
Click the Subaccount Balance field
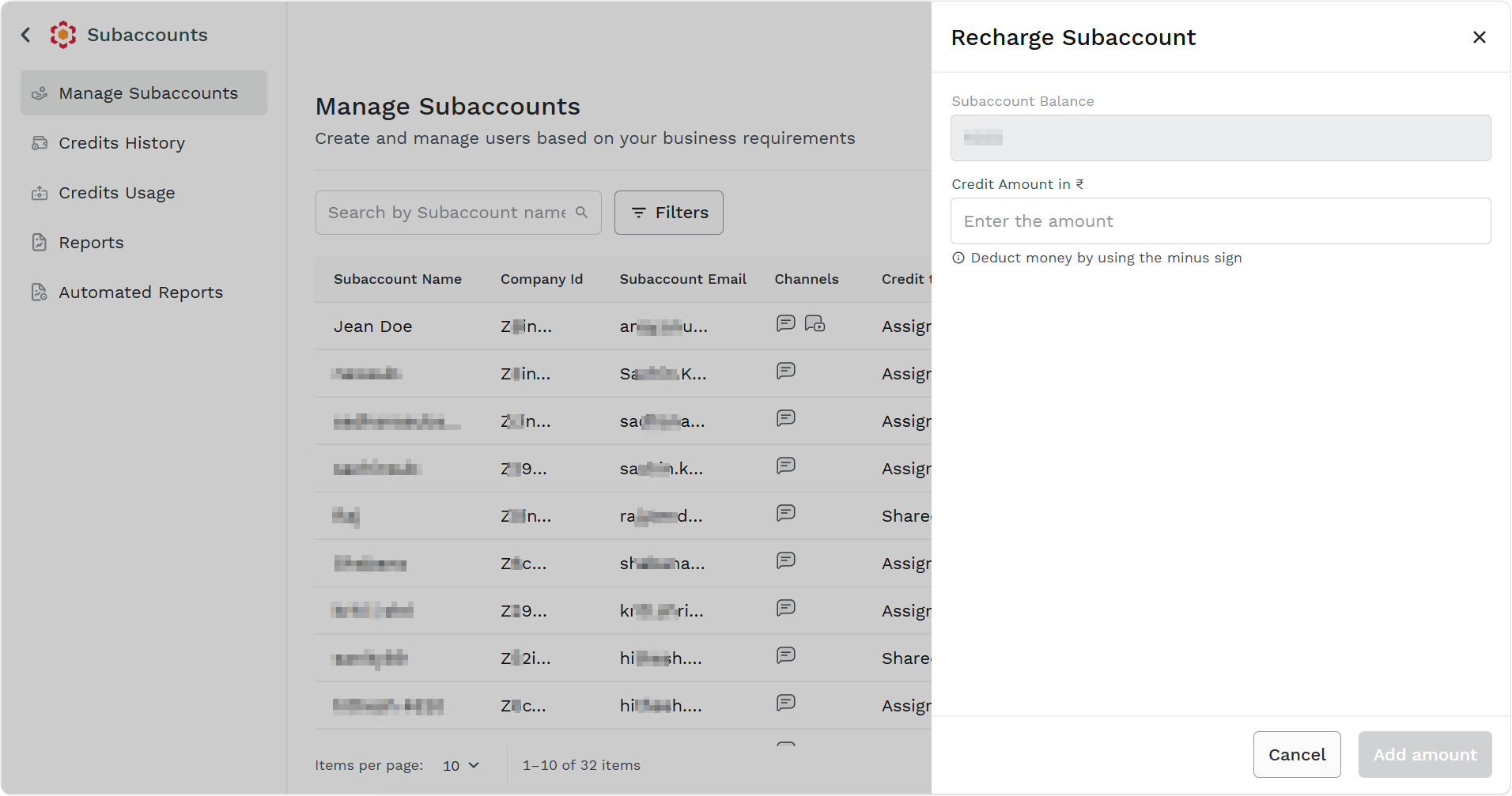point(1221,138)
